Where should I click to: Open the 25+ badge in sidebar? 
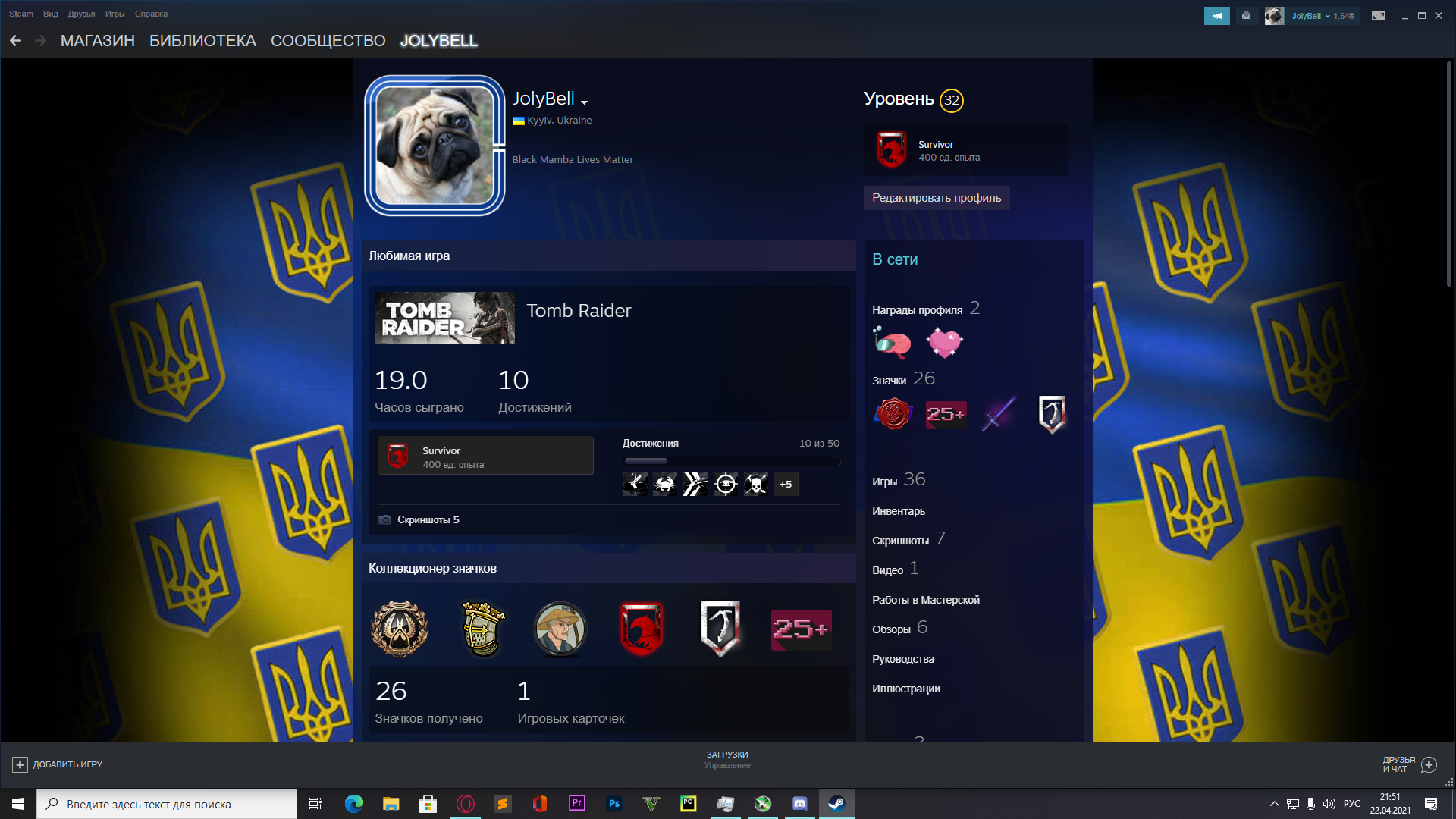pos(946,415)
